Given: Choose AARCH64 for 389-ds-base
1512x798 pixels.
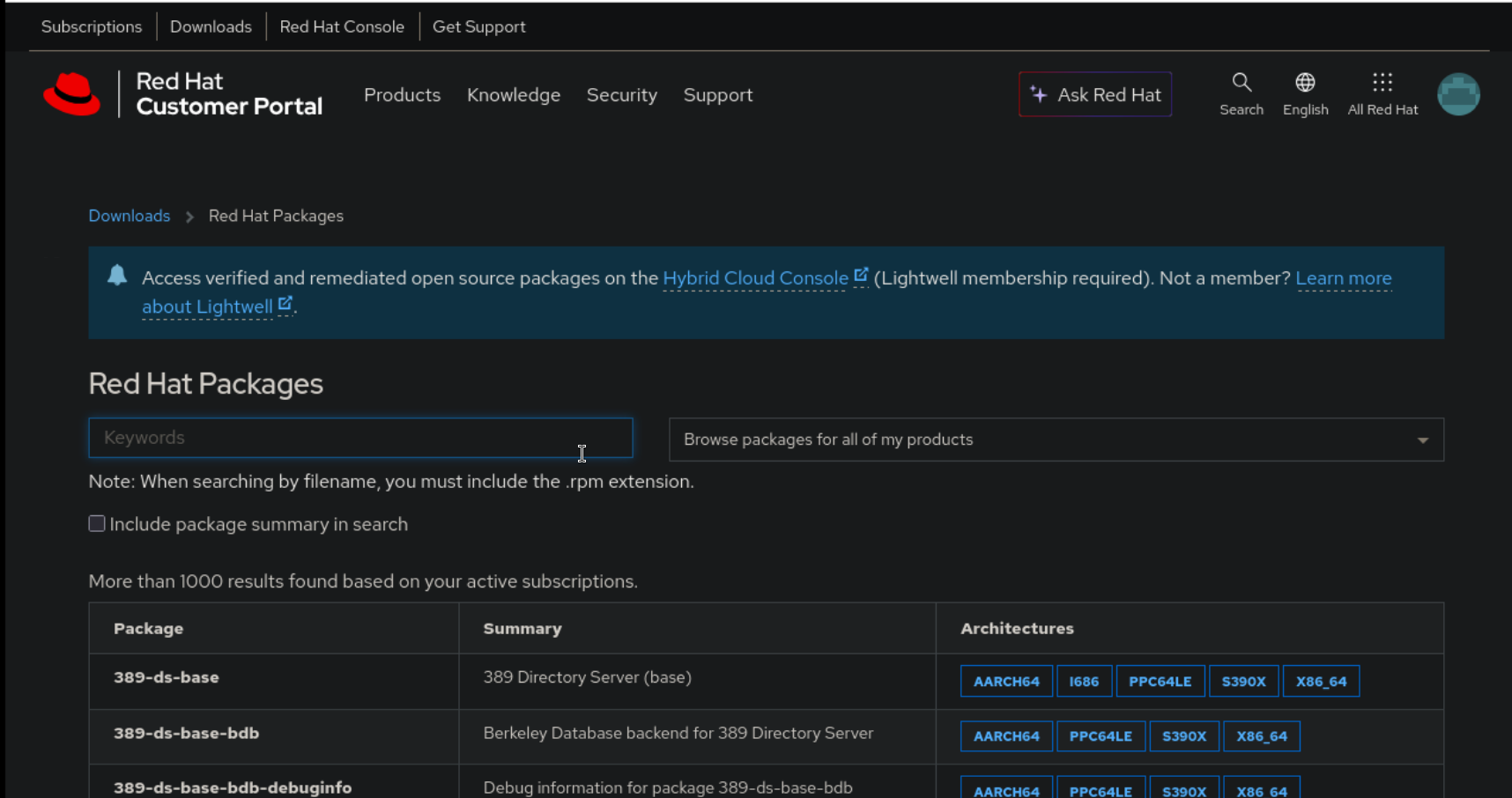Looking at the screenshot, I should point(1006,681).
